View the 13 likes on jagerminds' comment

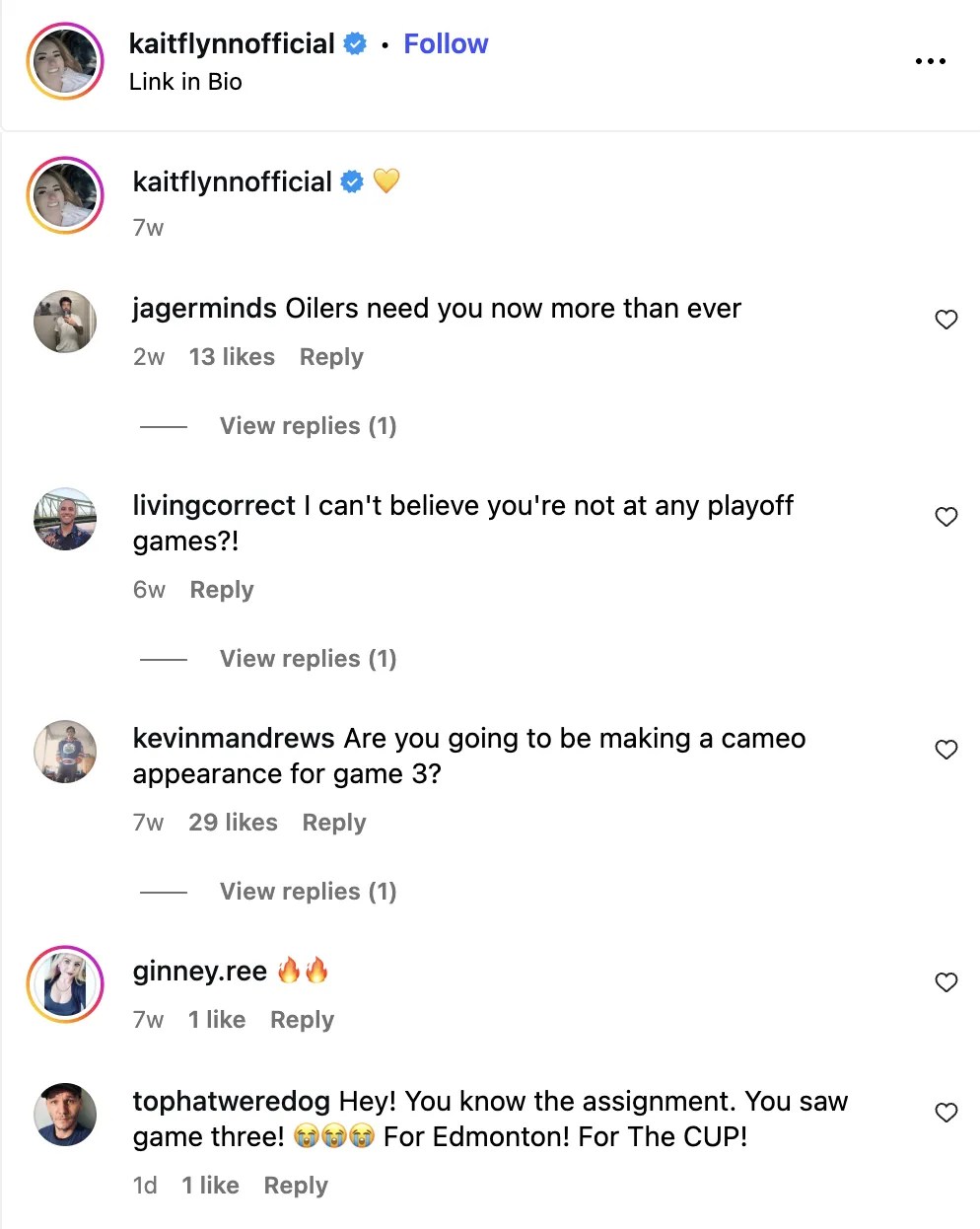(x=231, y=356)
